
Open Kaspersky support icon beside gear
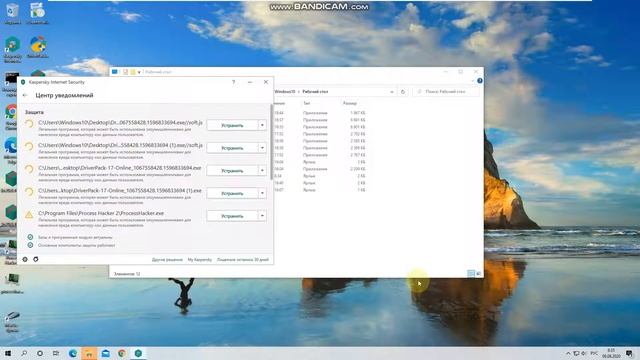pos(36,259)
